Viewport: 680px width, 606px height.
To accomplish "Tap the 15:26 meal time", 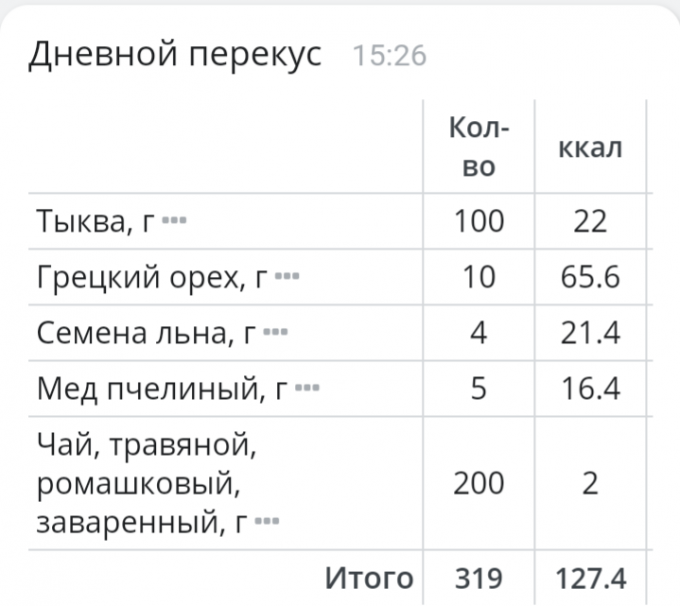I will click(x=390, y=56).
